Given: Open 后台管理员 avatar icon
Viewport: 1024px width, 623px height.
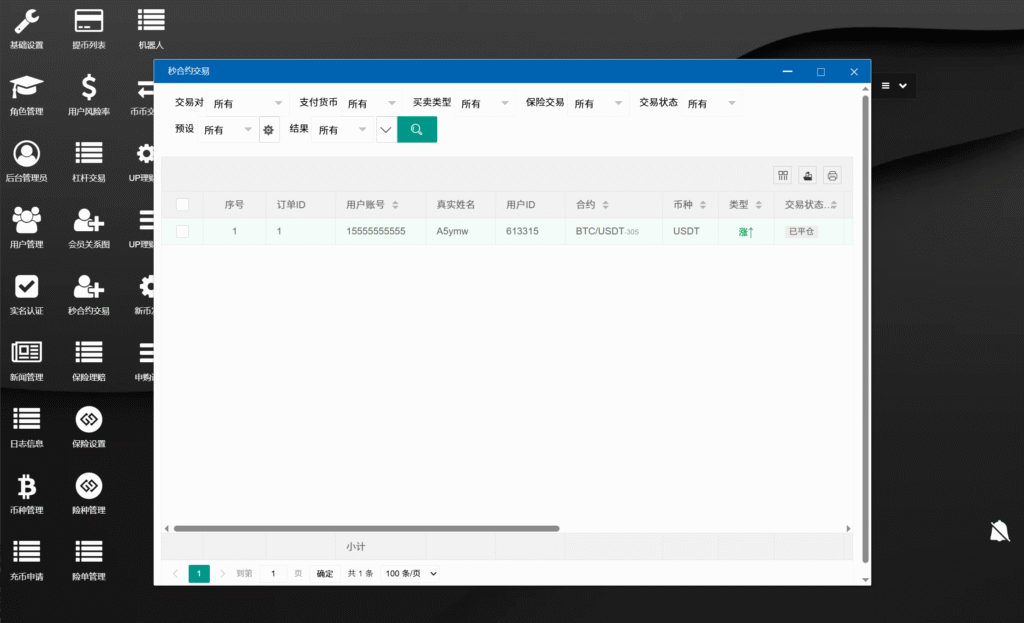Looking at the screenshot, I should tap(27, 154).
